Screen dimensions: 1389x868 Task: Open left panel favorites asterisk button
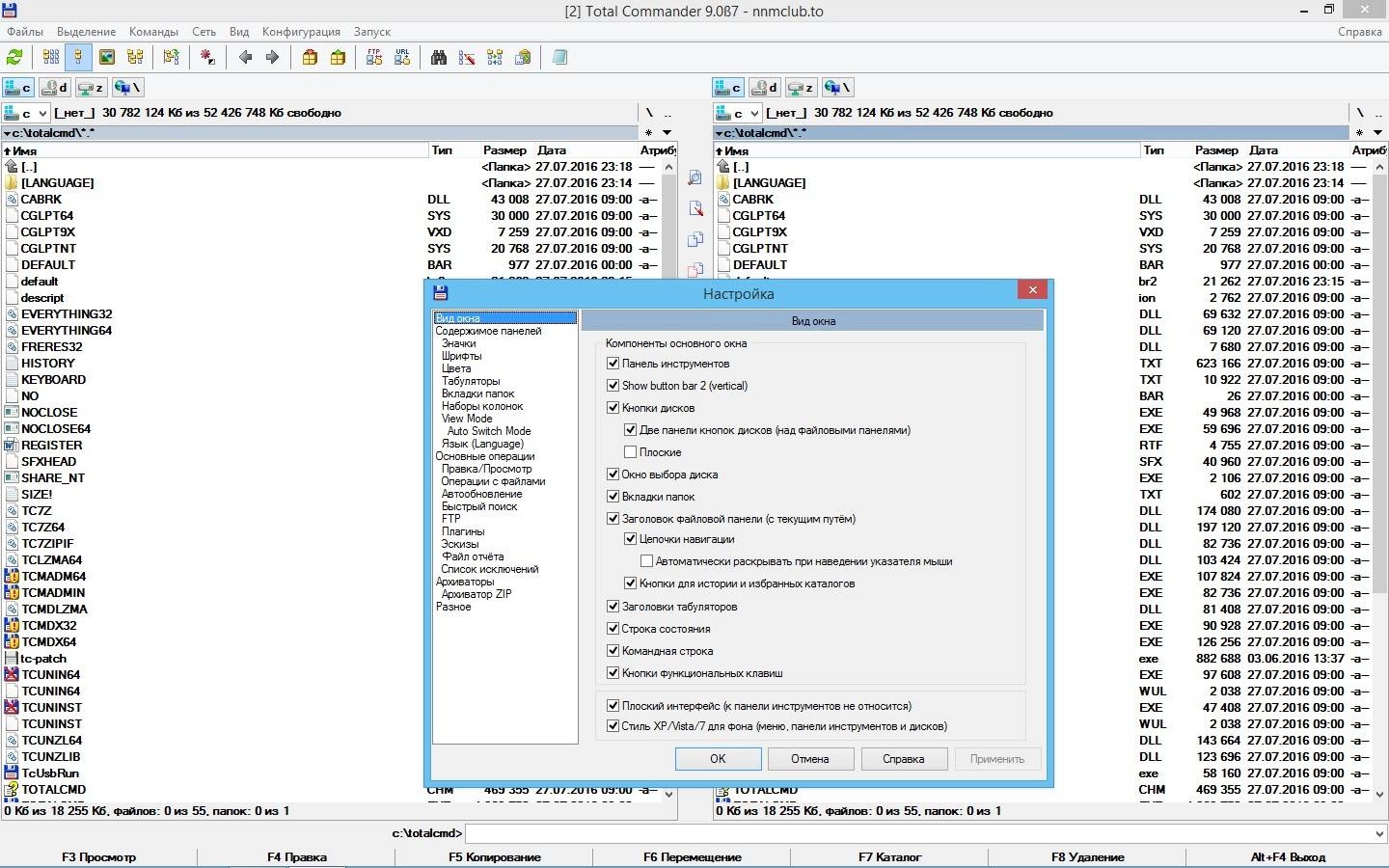648,133
